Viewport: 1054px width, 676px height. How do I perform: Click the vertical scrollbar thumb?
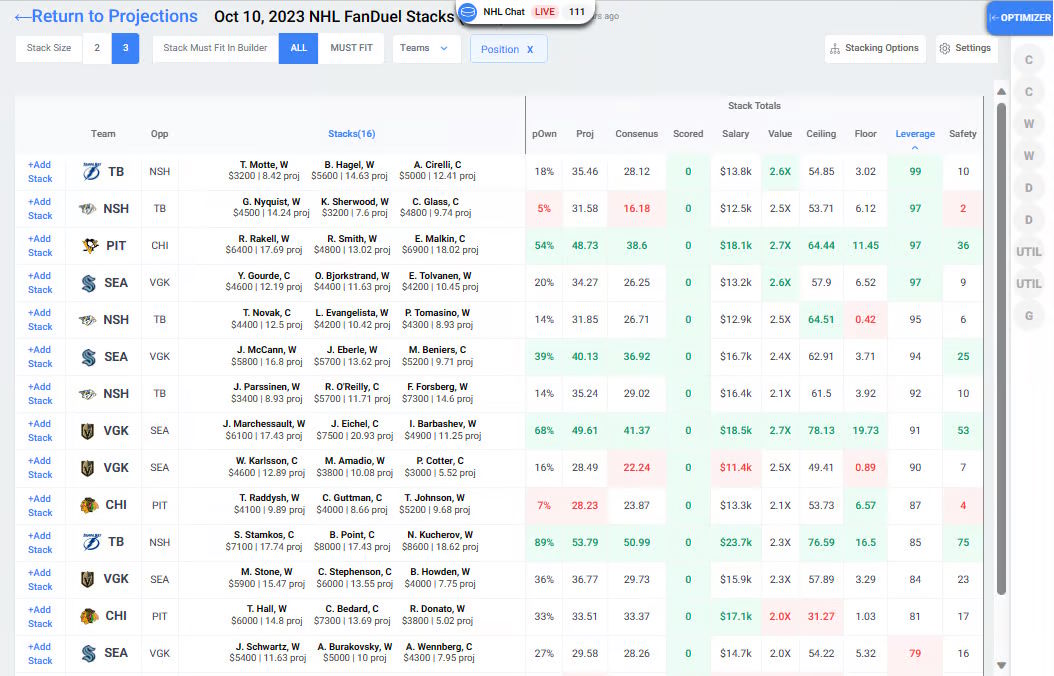[1002, 348]
